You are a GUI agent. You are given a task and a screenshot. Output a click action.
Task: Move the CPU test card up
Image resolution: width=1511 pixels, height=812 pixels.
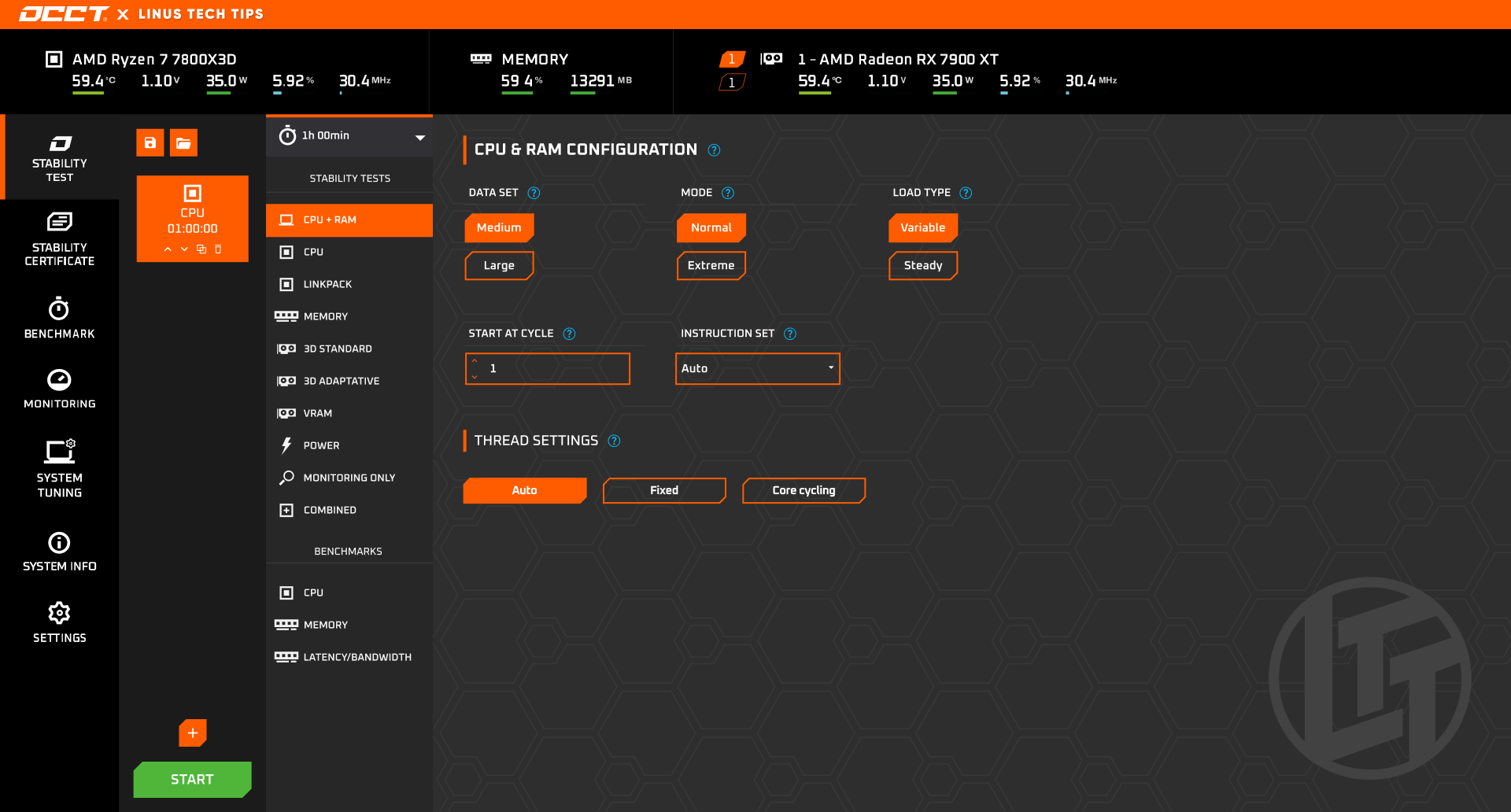(168, 249)
